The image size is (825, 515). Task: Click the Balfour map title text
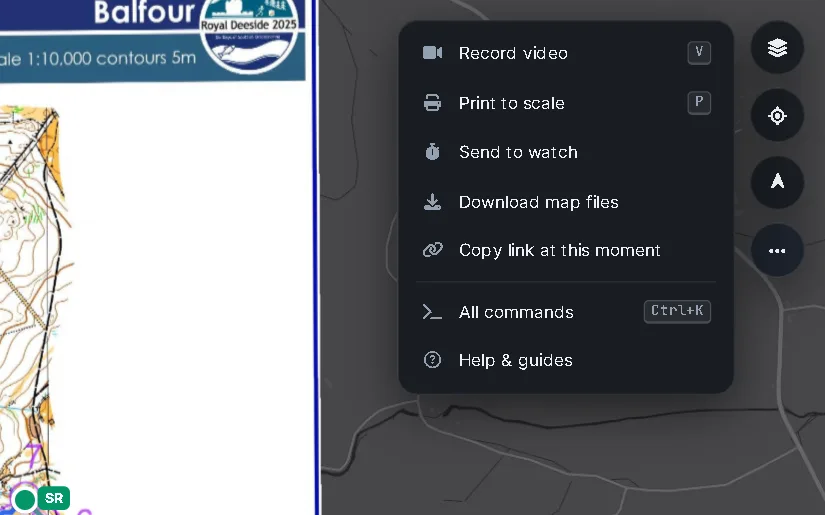click(144, 12)
